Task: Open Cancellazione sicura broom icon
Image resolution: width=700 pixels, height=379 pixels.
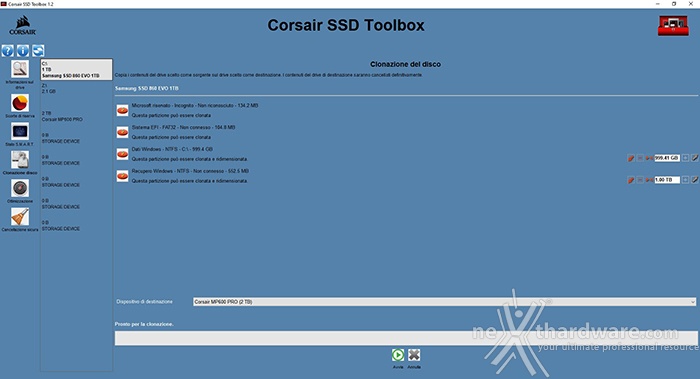Action: click(20, 217)
